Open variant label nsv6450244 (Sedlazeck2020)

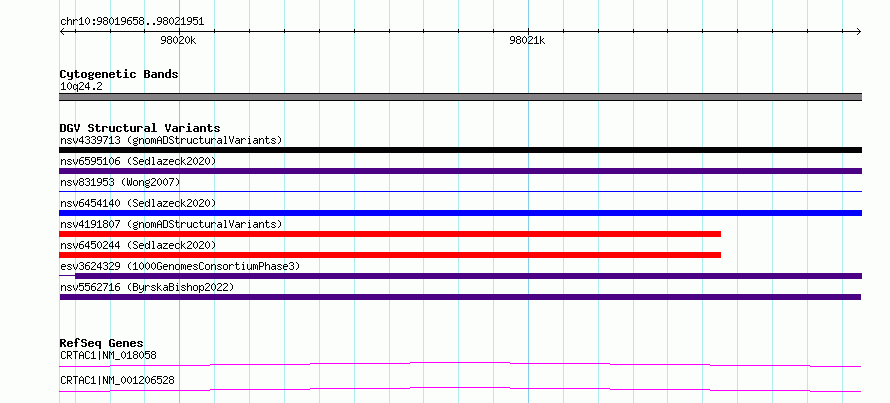point(138,245)
